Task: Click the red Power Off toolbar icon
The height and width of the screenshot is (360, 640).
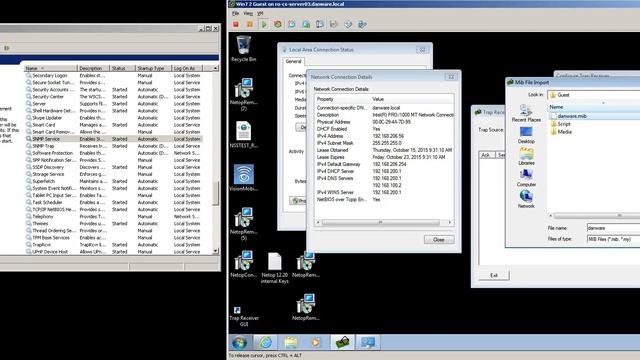Action: coord(236,24)
